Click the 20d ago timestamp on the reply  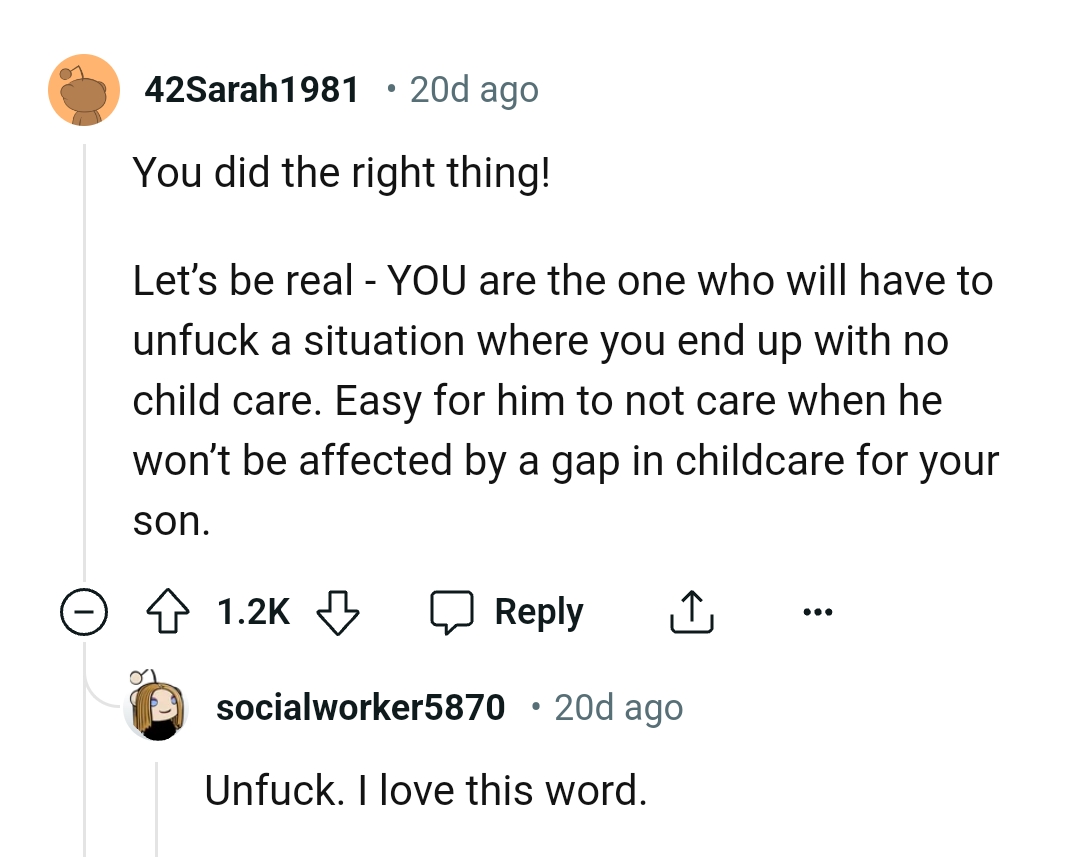(x=618, y=707)
